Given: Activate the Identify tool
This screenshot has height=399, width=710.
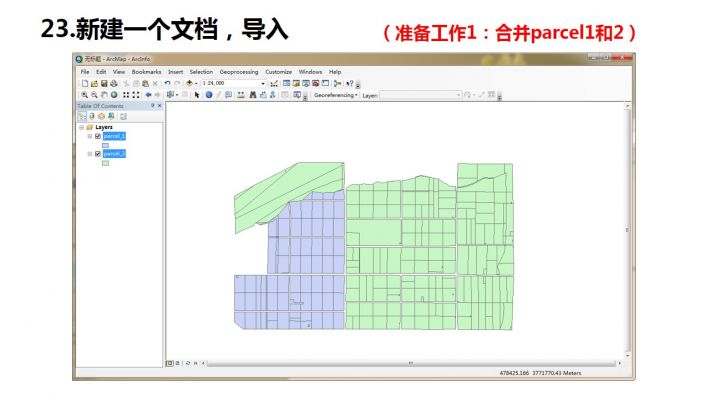Looking at the screenshot, I should pyautogui.click(x=209, y=95).
